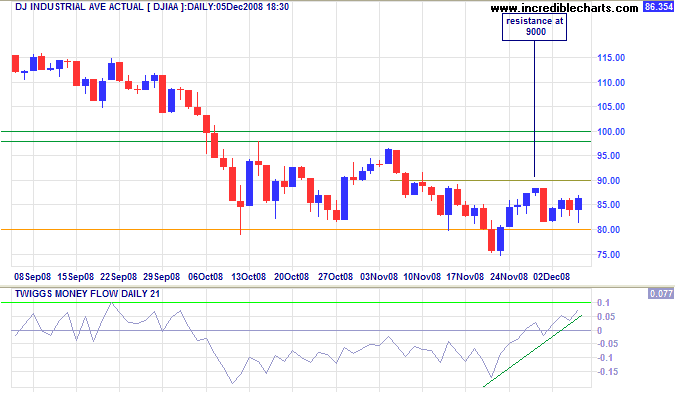This screenshot has height=395, width=675.
Task: Click the 10Nov08 date label
Action: (x=422, y=277)
